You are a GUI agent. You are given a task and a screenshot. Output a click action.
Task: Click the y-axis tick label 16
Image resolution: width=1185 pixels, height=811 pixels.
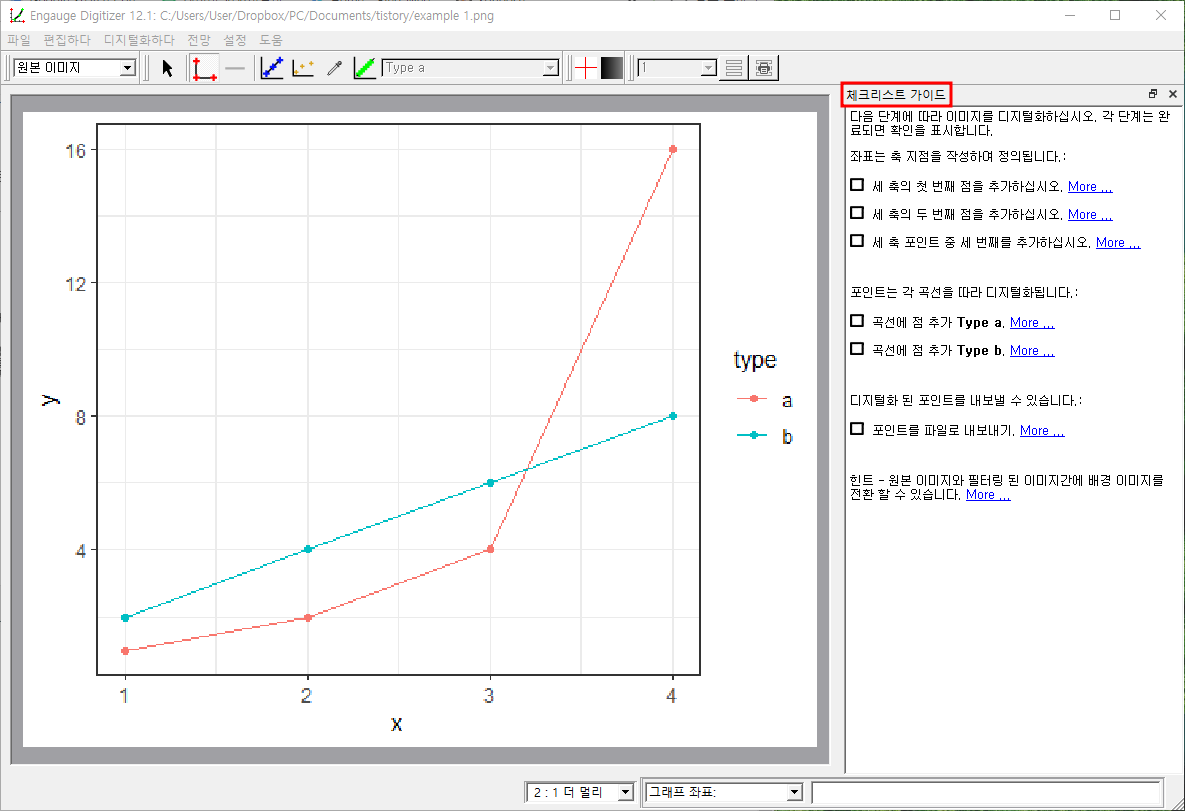coord(76,150)
